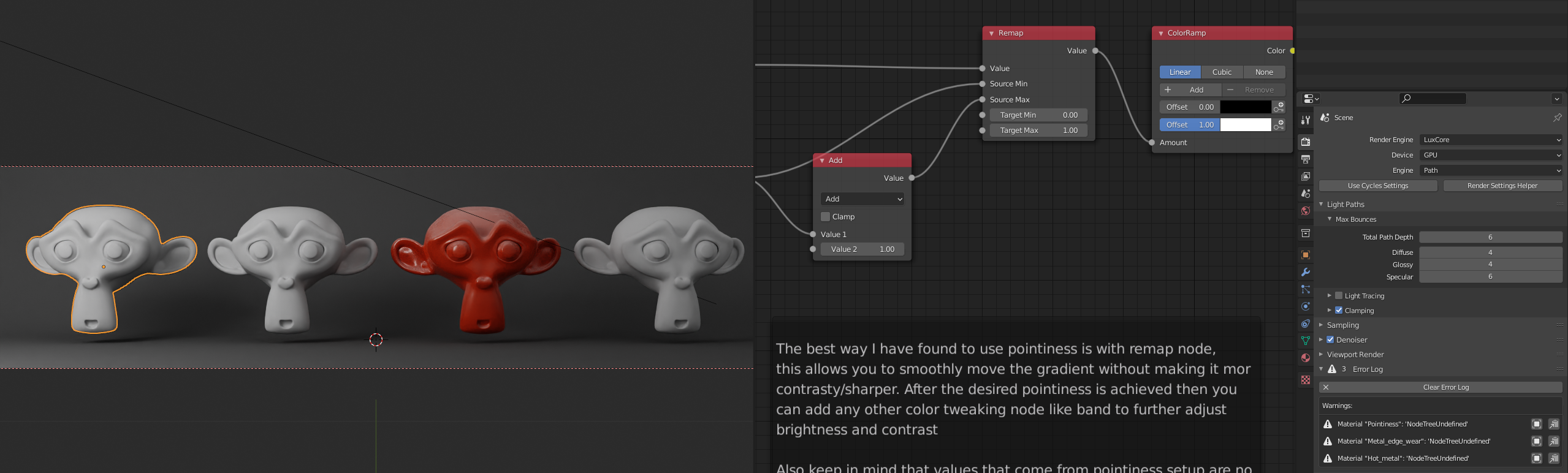
Task: Open the Render Engine dropdown
Action: pos(1490,140)
